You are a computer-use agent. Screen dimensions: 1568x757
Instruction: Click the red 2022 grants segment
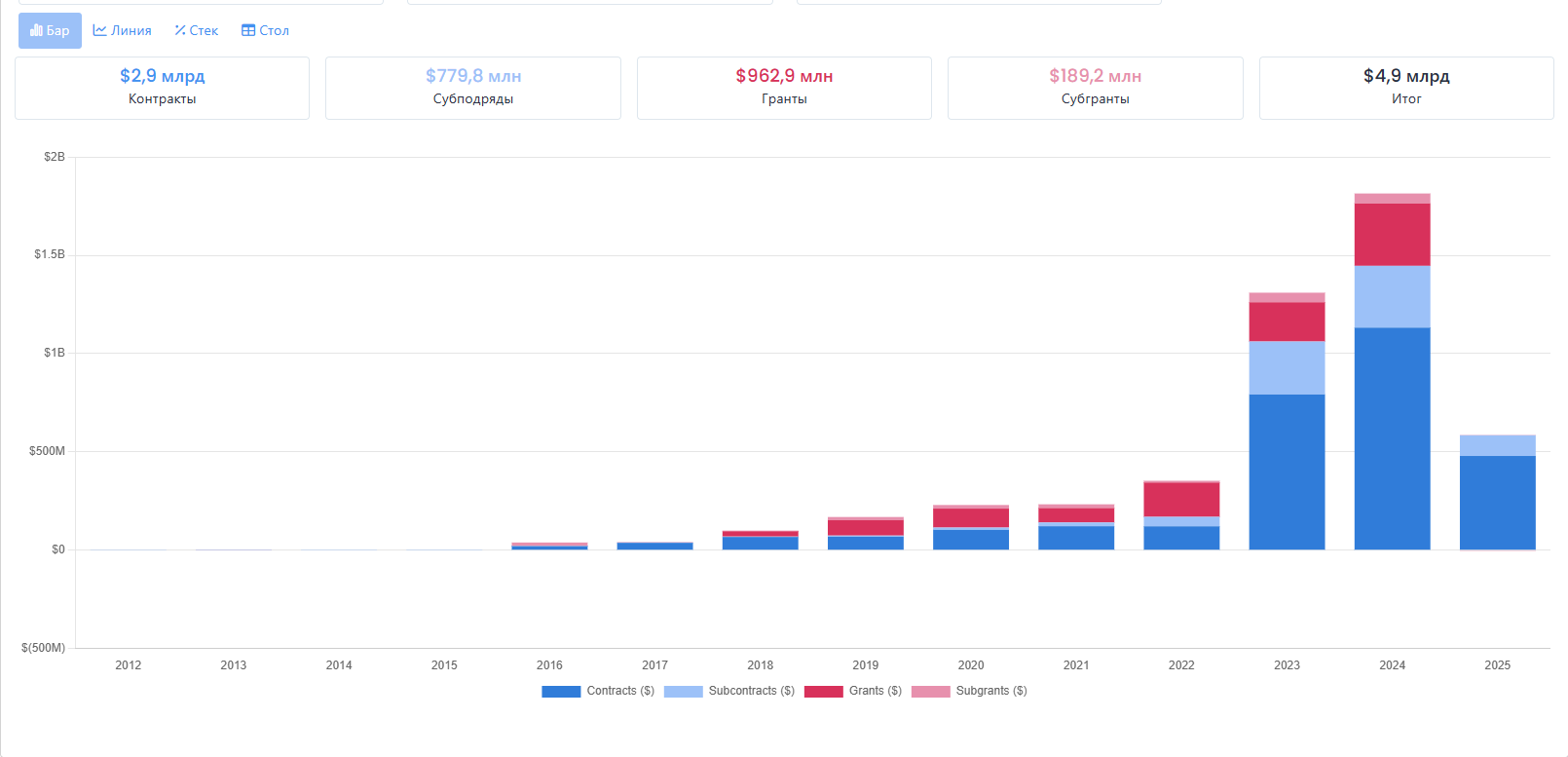(x=1181, y=499)
